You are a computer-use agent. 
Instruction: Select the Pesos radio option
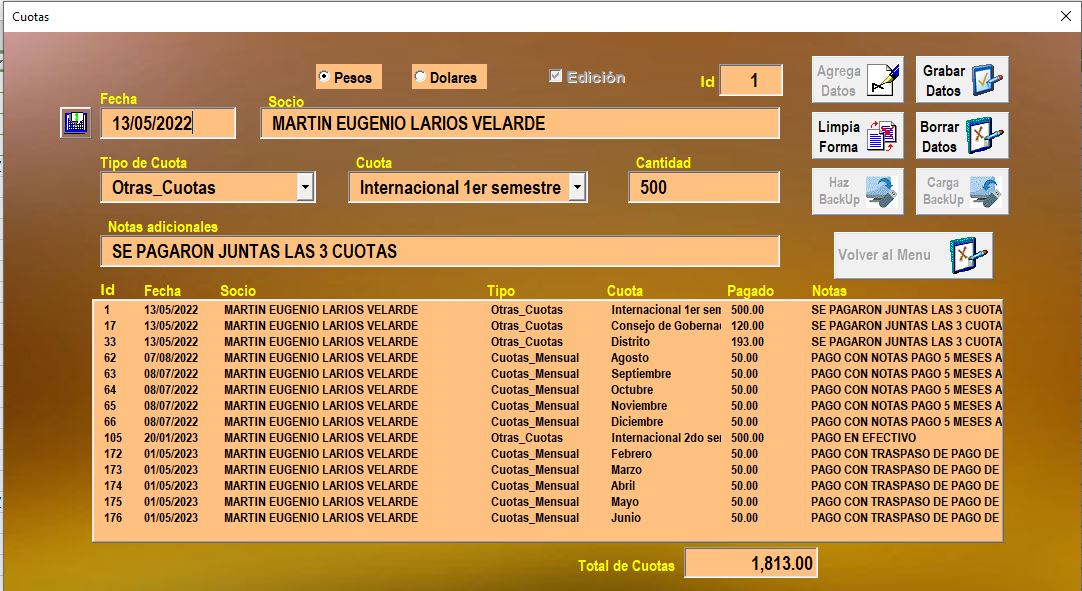tap(324, 77)
